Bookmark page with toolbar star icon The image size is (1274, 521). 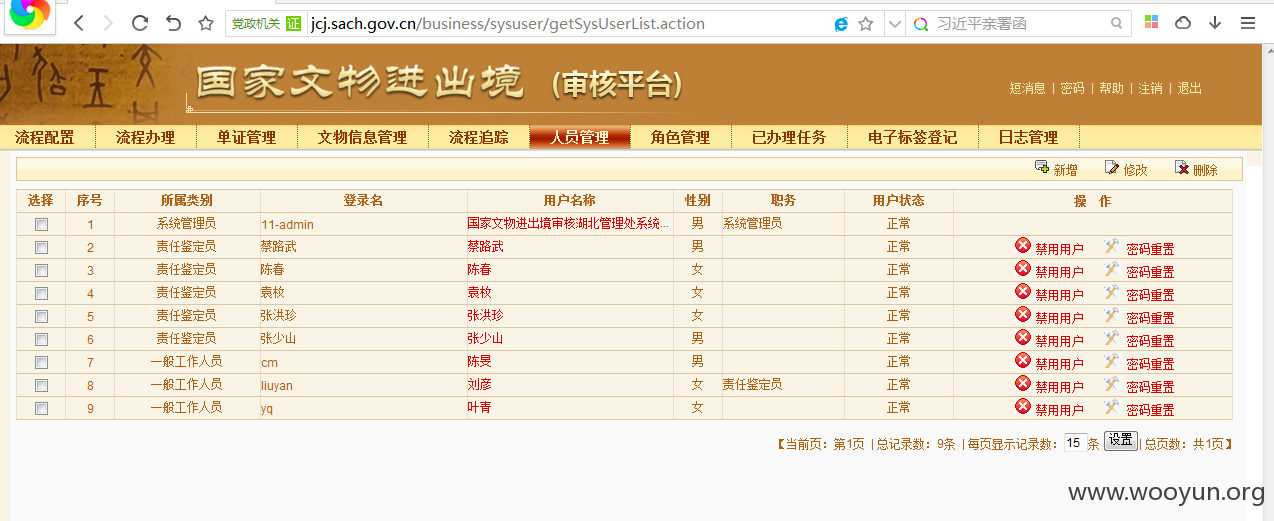[206, 23]
